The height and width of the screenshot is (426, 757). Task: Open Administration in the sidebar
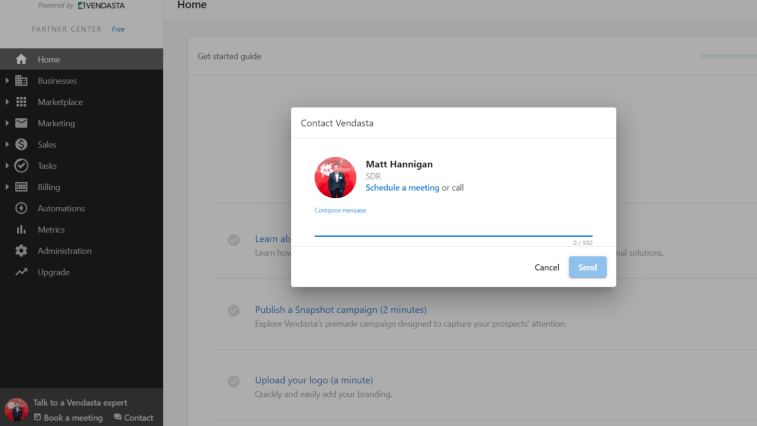point(81,251)
